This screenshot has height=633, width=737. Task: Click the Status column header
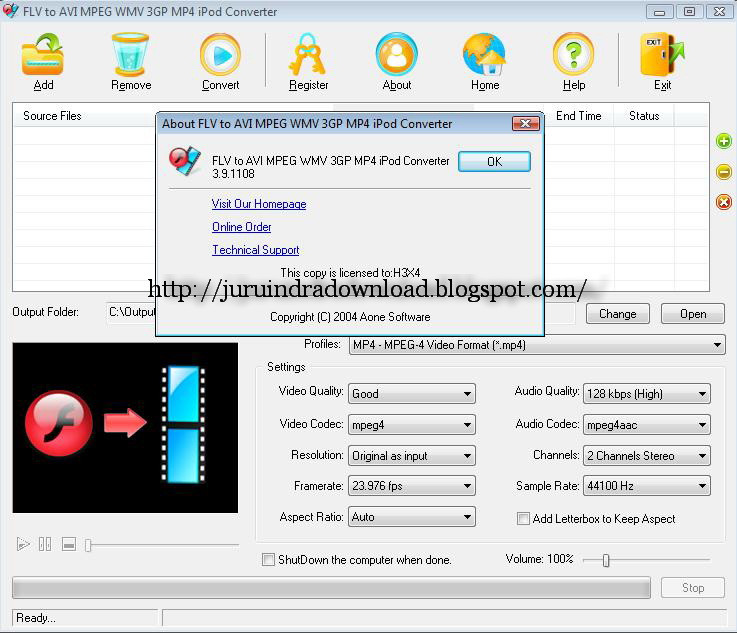click(644, 116)
